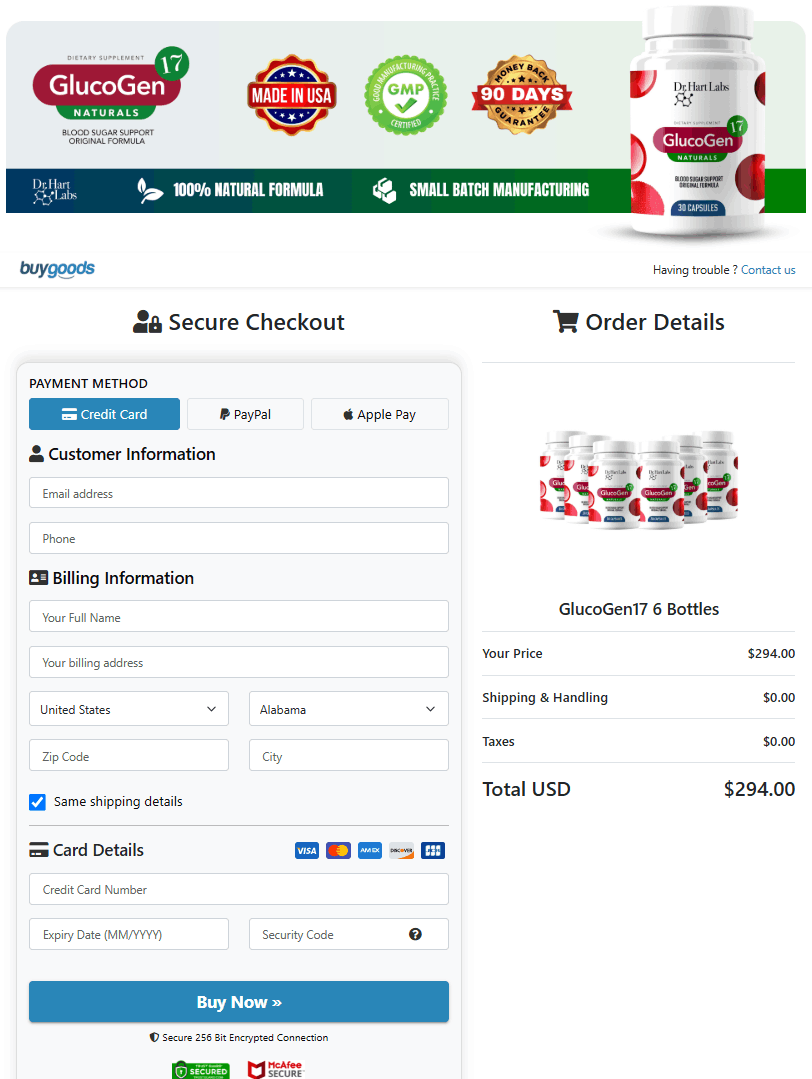The height and width of the screenshot is (1079, 812).
Task: Click the buygoods logo
Action: [57, 269]
